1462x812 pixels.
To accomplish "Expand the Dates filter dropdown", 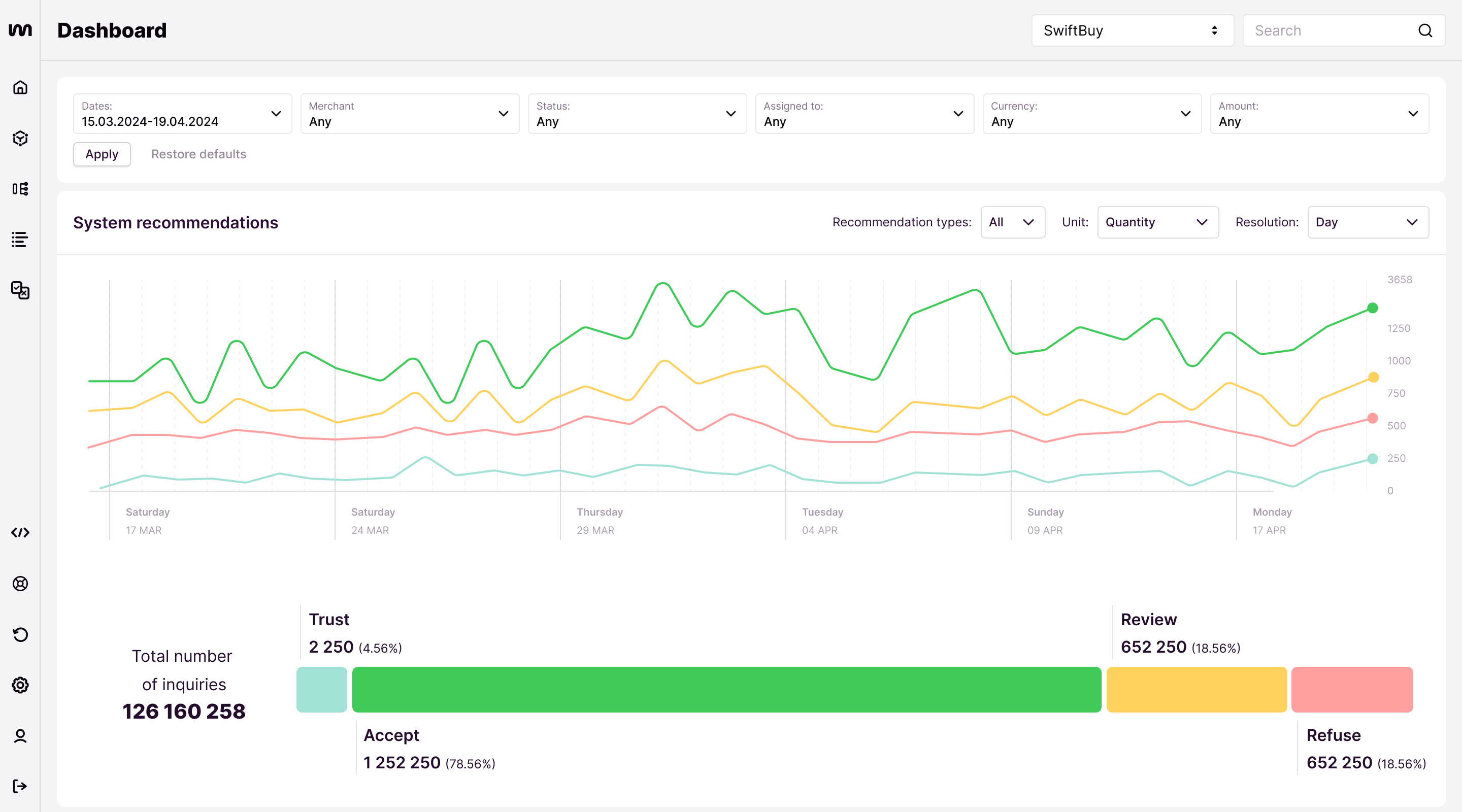I will click(x=182, y=114).
